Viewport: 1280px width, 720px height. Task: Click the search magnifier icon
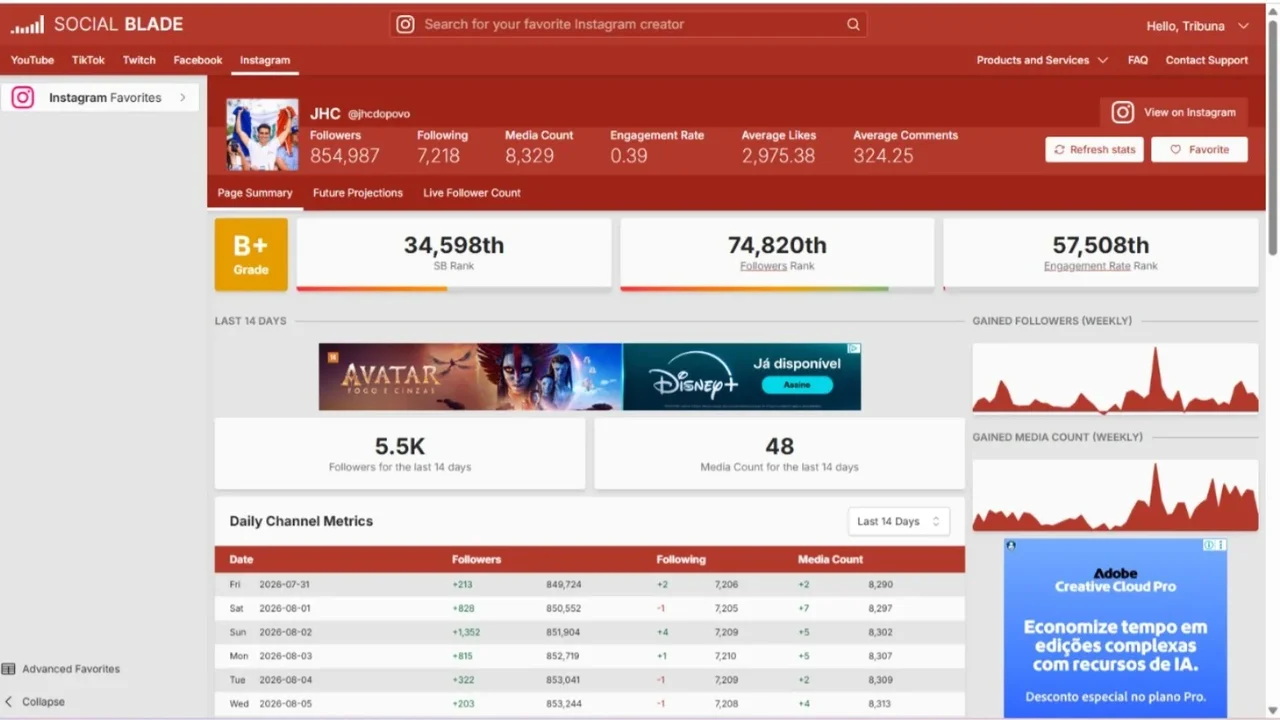pyautogui.click(x=853, y=25)
